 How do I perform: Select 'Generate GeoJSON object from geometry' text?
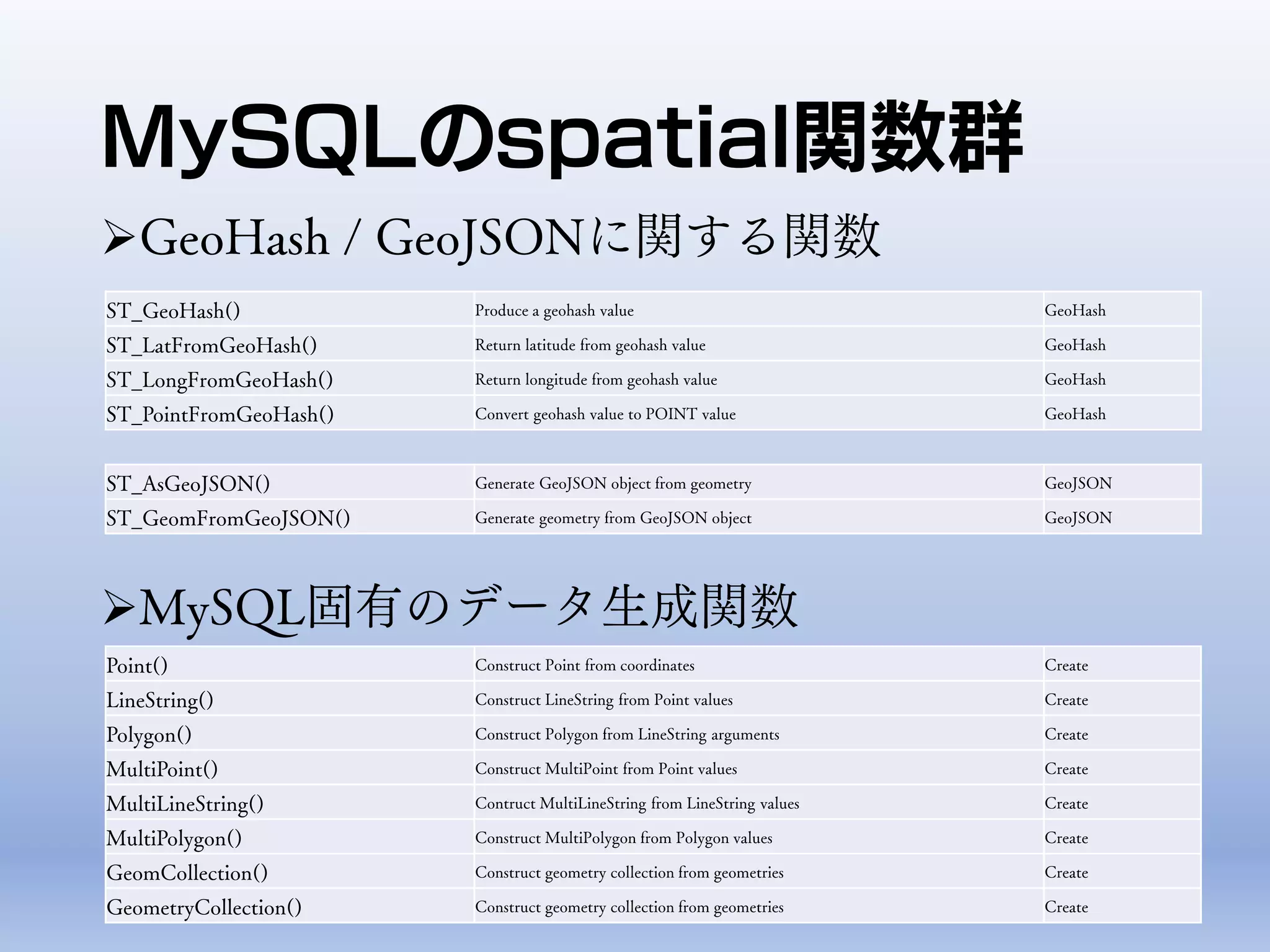pos(613,483)
